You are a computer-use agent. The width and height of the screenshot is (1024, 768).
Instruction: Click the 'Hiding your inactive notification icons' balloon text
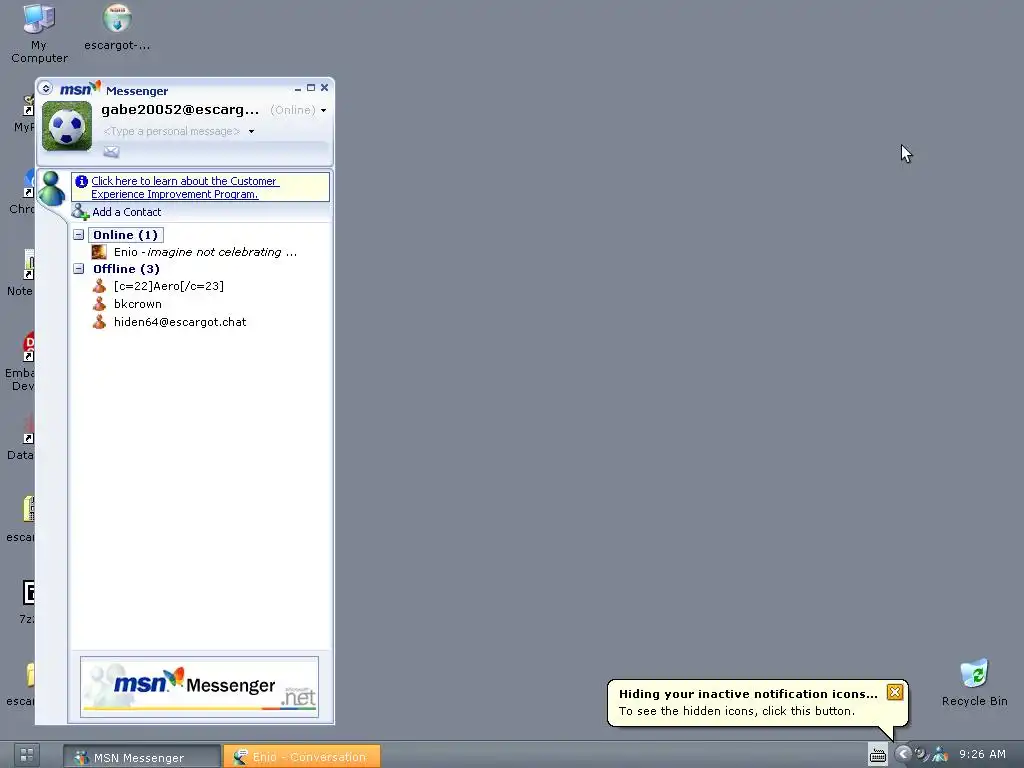[x=748, y=694]
